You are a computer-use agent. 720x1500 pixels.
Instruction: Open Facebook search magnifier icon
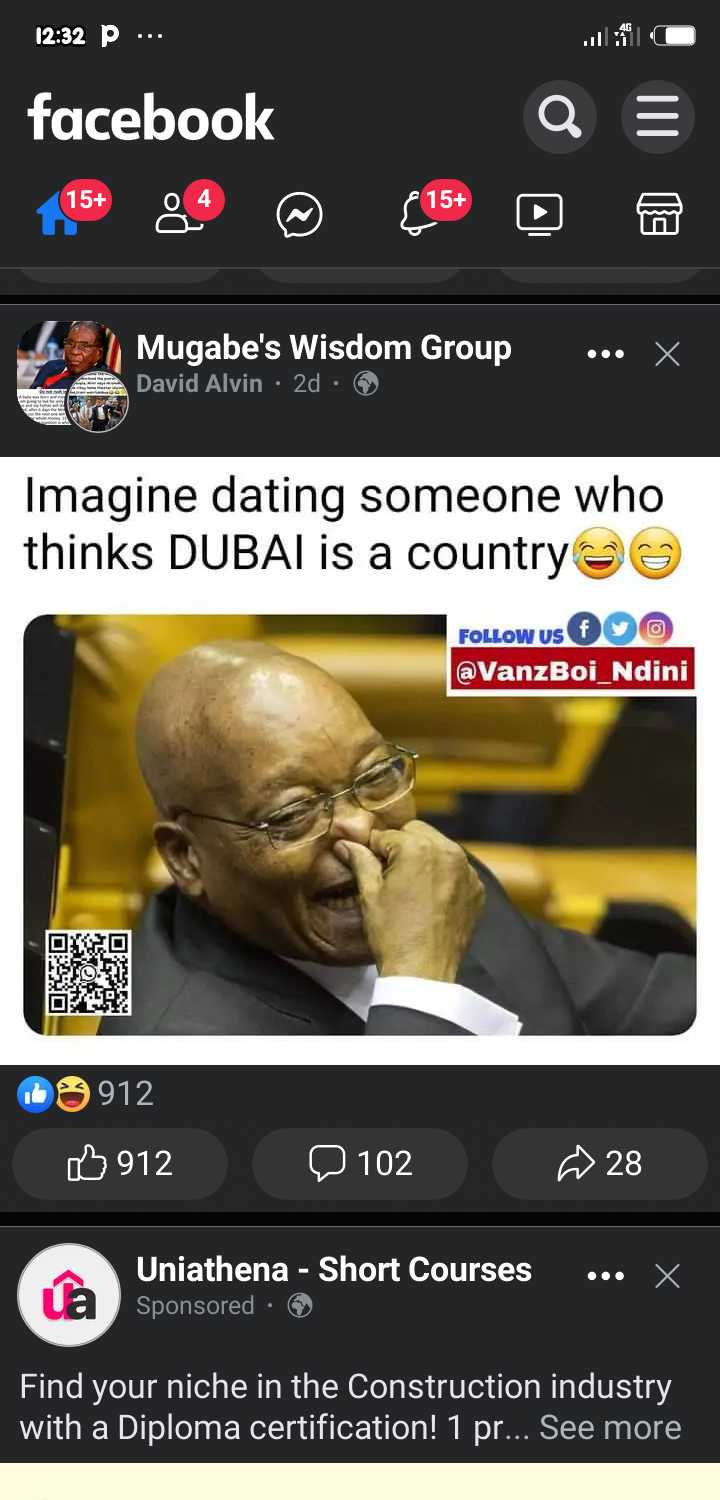click(559, 118)
